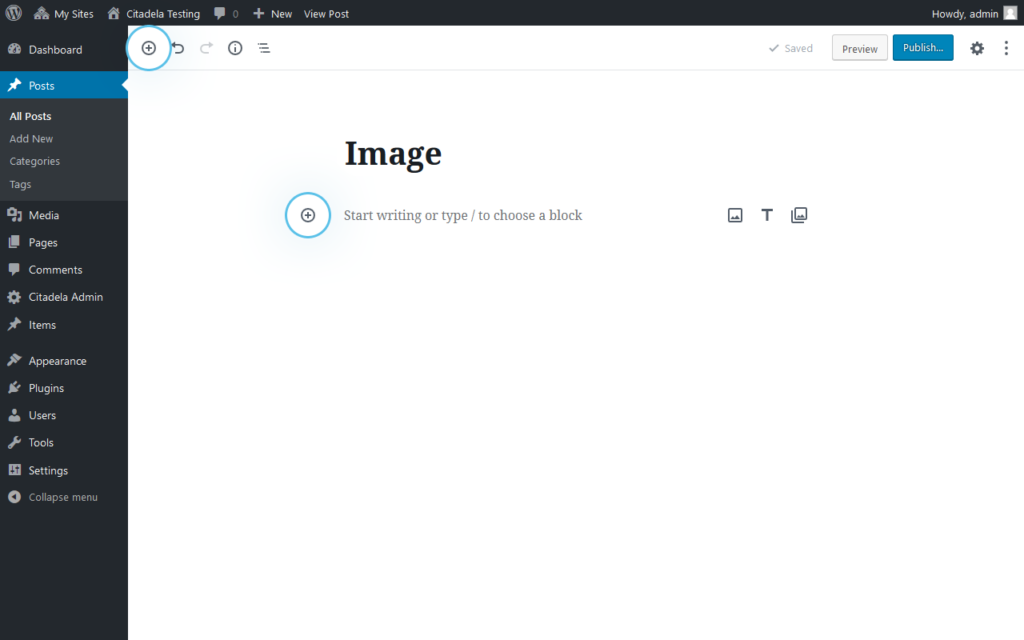Click the post title field labeled Image
The image size is (1024, 640).
(392, 153)
